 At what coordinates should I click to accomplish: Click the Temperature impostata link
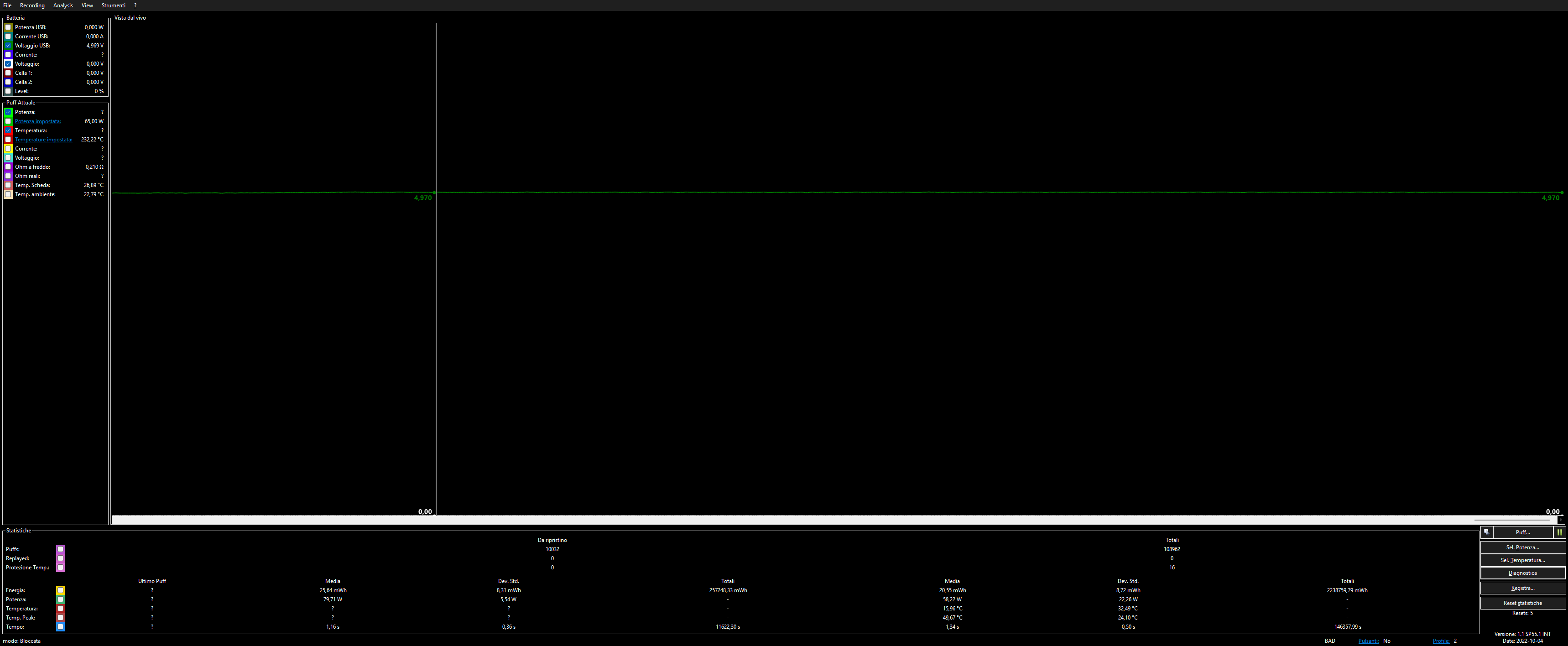coord(43,140)
